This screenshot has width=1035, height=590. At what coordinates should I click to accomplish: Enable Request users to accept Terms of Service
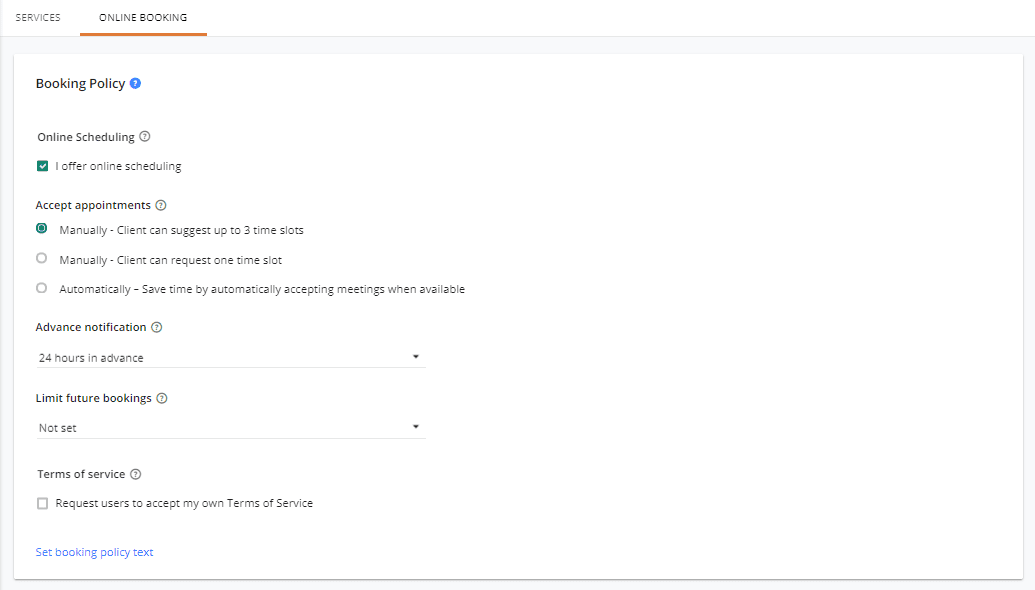42,503
